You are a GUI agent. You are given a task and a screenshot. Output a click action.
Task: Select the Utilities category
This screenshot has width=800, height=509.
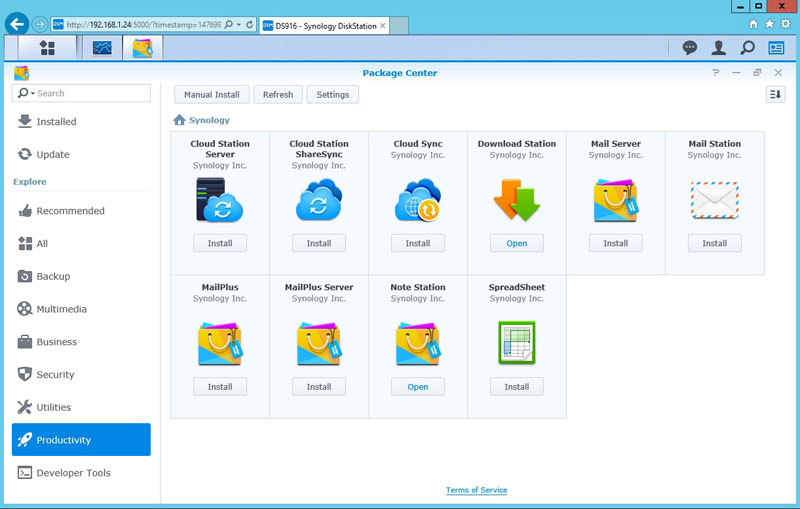pos(81,407)
